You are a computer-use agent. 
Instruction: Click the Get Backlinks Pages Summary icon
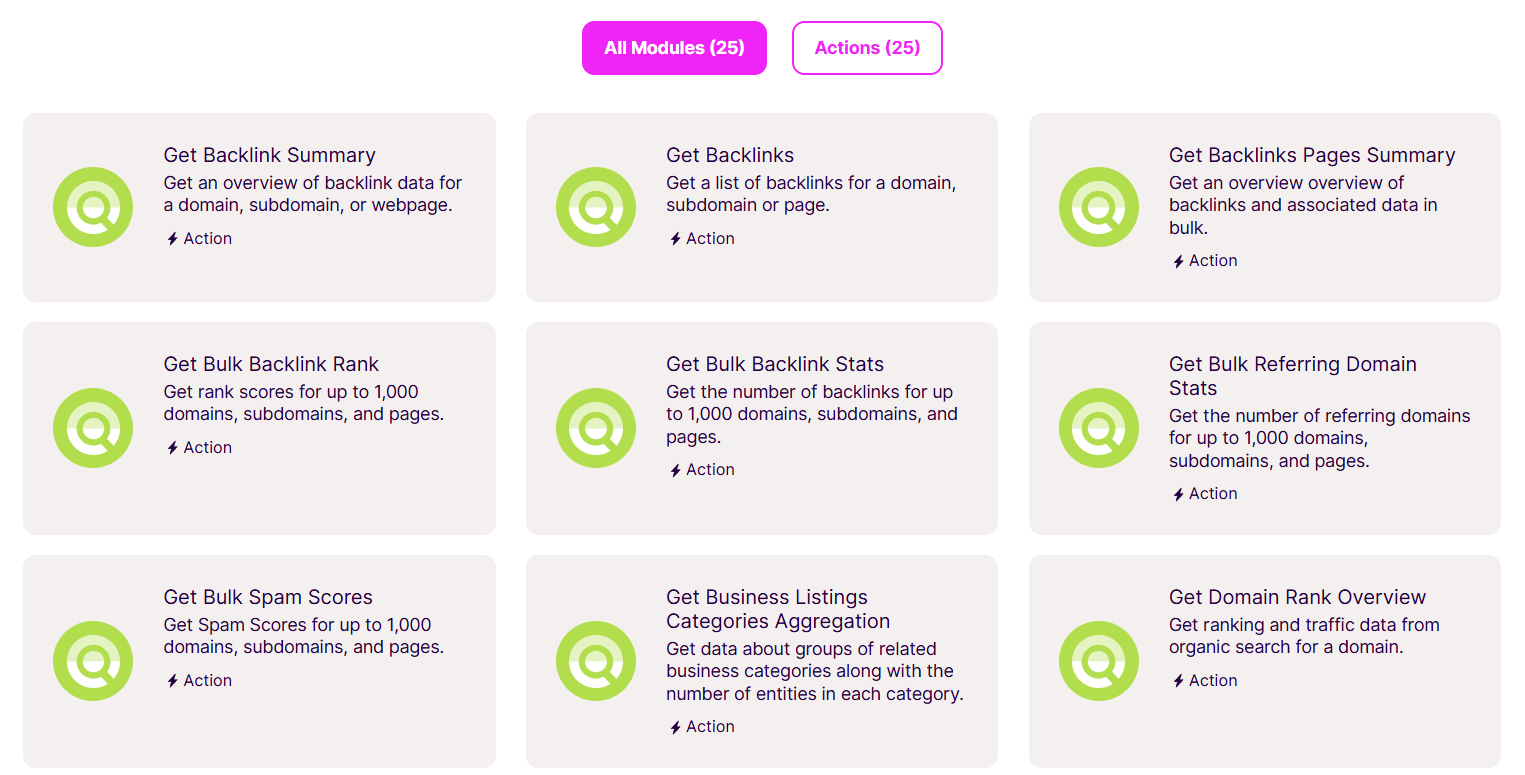click(x=1099, y=207)
